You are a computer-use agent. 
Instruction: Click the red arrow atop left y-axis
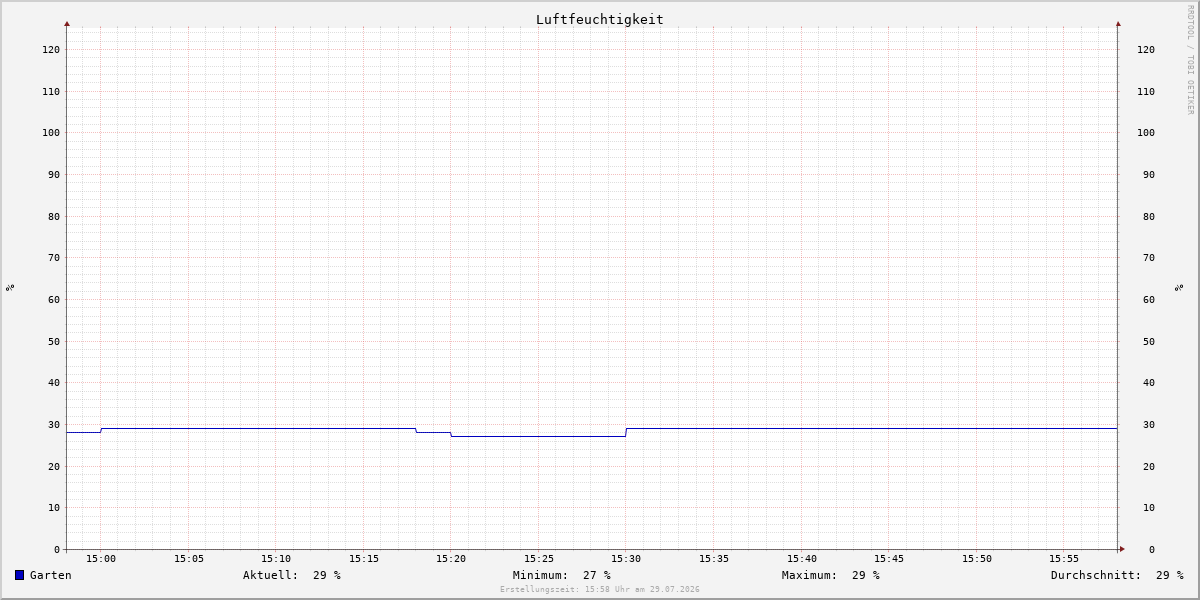click(x=67, y=23)
